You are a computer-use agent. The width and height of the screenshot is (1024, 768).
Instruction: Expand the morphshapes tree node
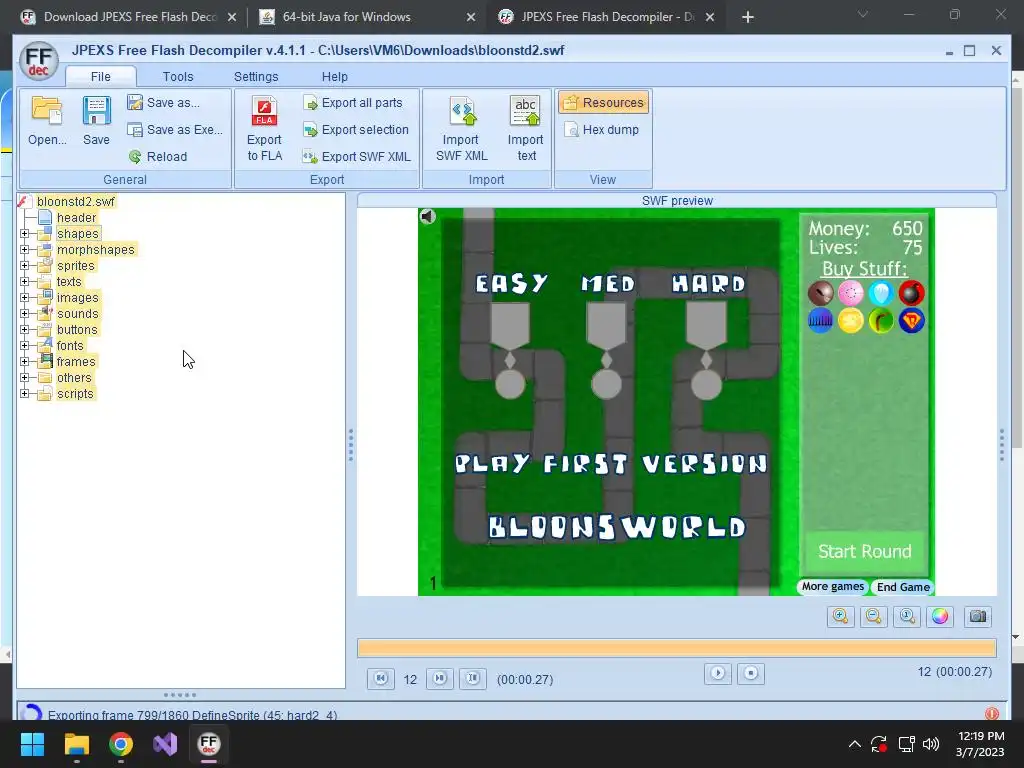(25, 249)
